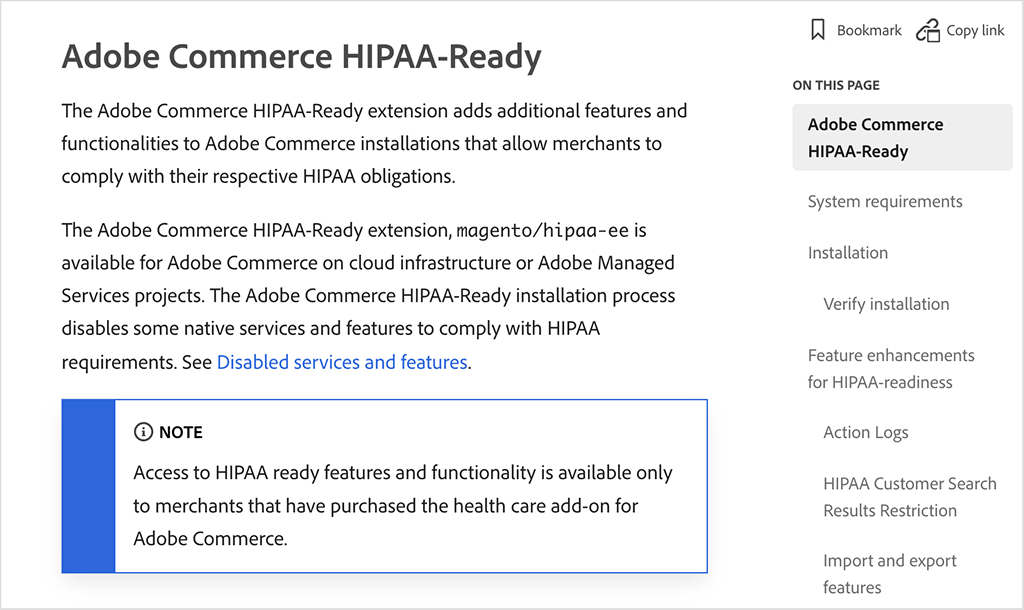Click the Bookmark label

[x=869, y=31]
